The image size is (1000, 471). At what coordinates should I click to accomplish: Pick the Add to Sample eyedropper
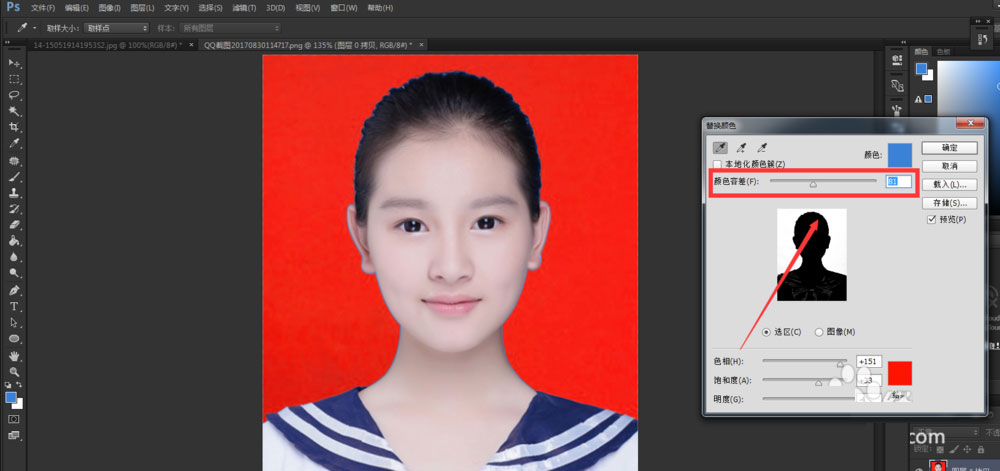(741, 147)
